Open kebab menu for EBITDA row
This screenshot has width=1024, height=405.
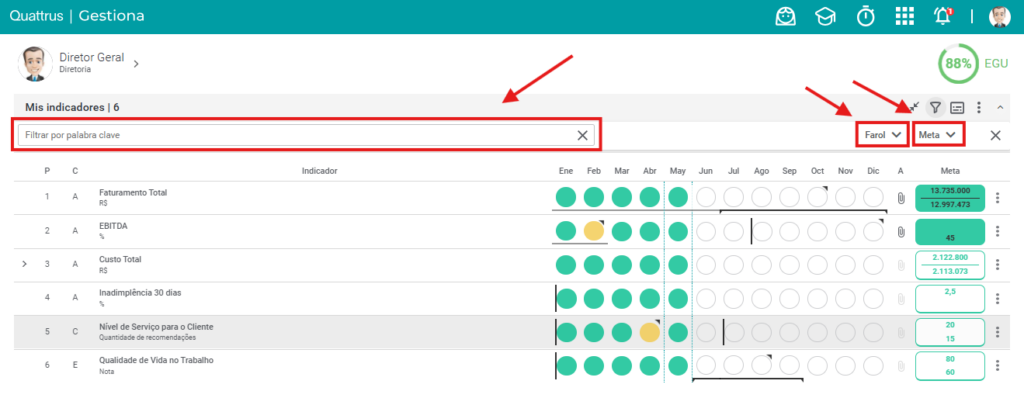pos(997,231)
